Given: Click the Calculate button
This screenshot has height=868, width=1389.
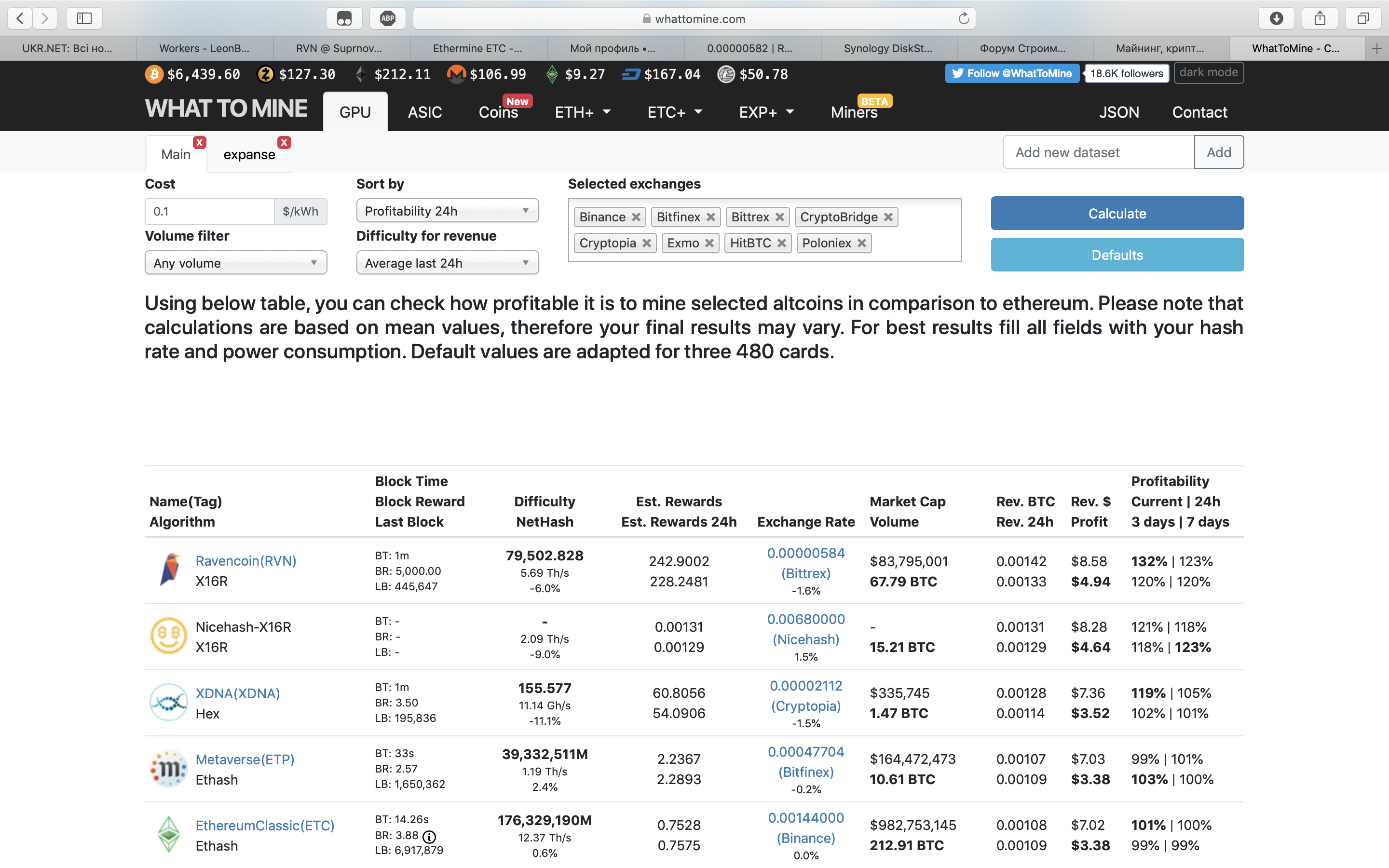Looking at the screenshot, I should pyautogui.click(x=1117, y=214).
